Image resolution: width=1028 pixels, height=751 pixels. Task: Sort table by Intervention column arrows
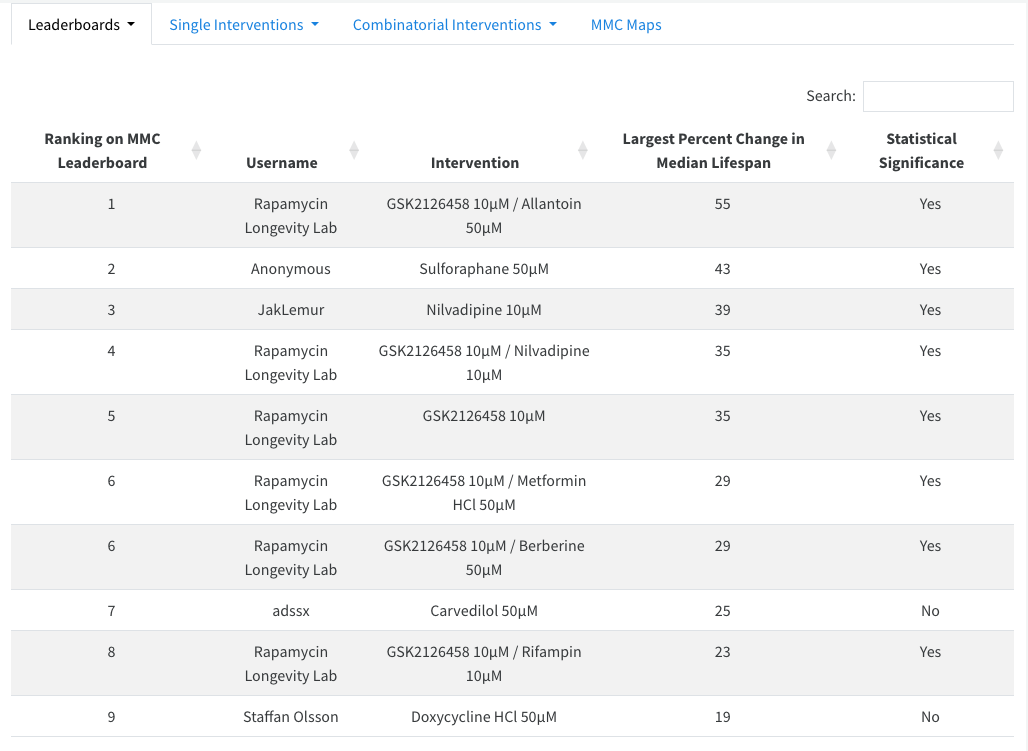pos(583,151)
